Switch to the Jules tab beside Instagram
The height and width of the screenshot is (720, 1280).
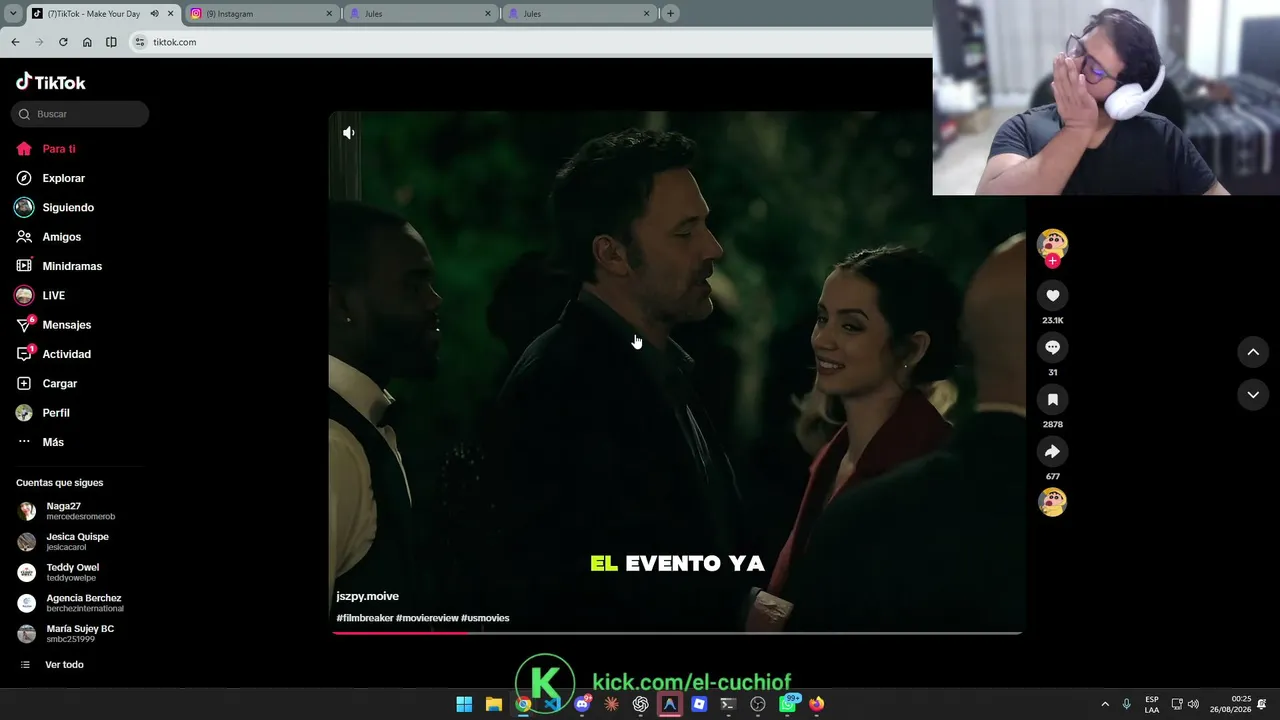[x=420, y=14]
